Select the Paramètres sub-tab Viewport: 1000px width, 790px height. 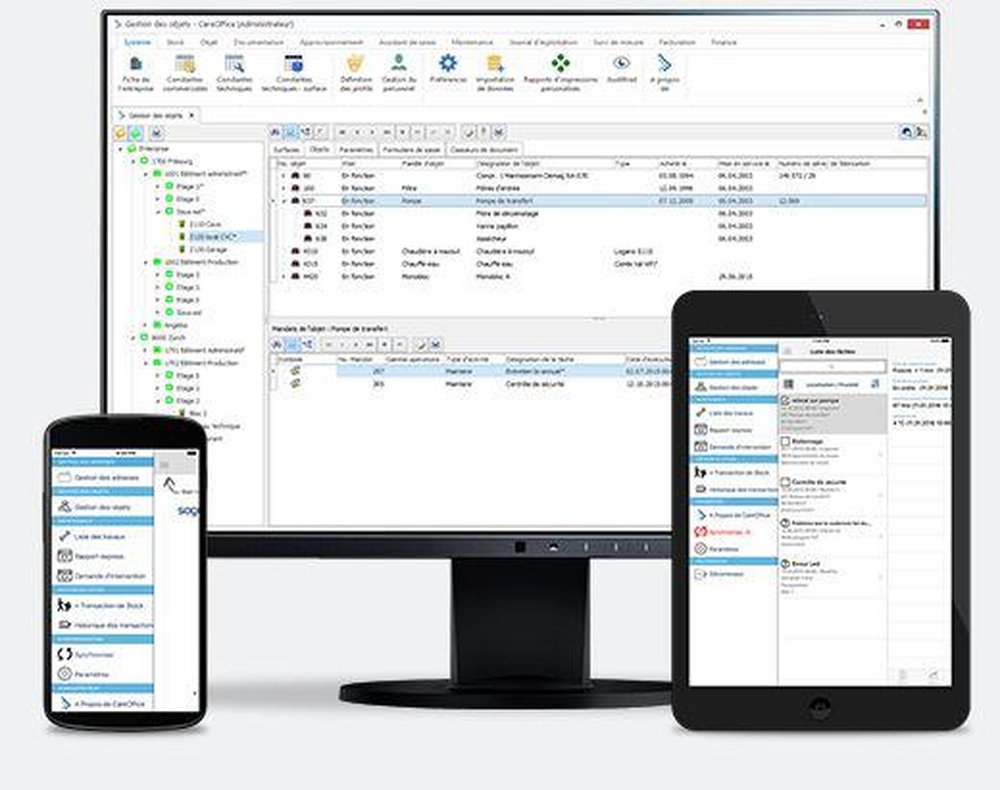click(x=356, y=149)
